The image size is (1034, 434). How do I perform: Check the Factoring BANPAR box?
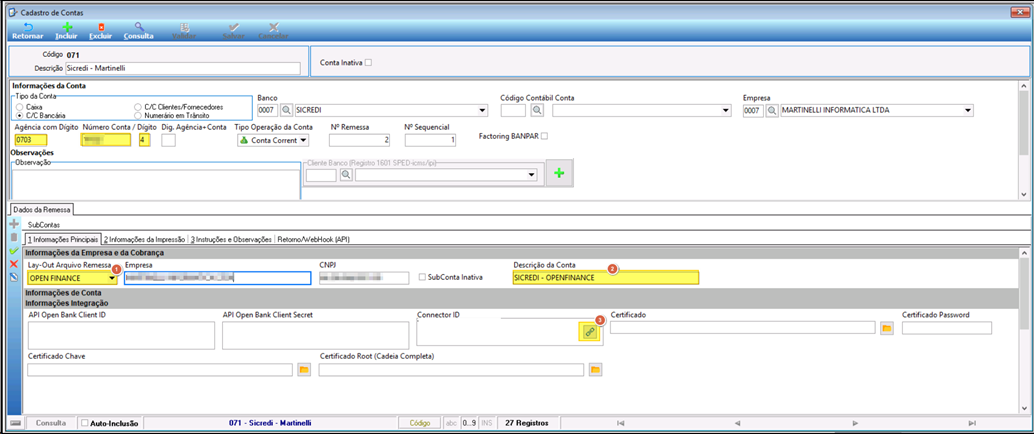544,137
